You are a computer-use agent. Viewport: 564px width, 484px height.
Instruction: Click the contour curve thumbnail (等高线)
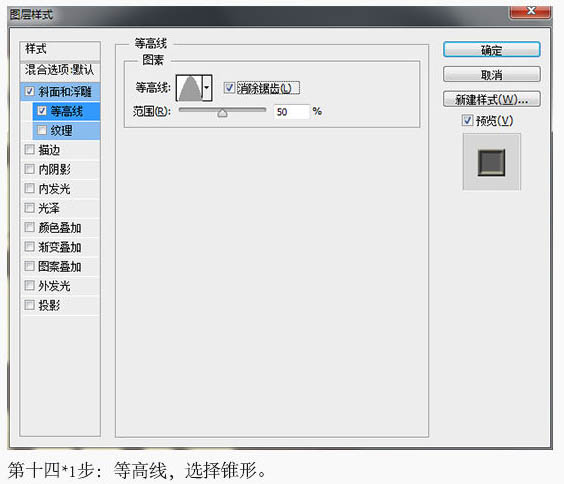[190, 87]
